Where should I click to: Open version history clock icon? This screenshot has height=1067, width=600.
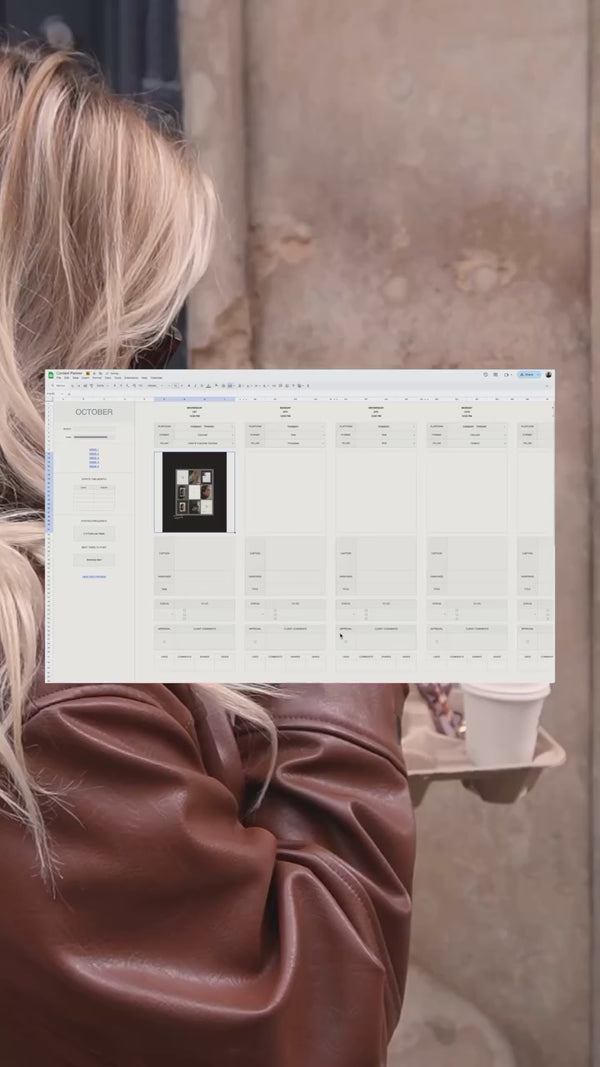point(485,375)
